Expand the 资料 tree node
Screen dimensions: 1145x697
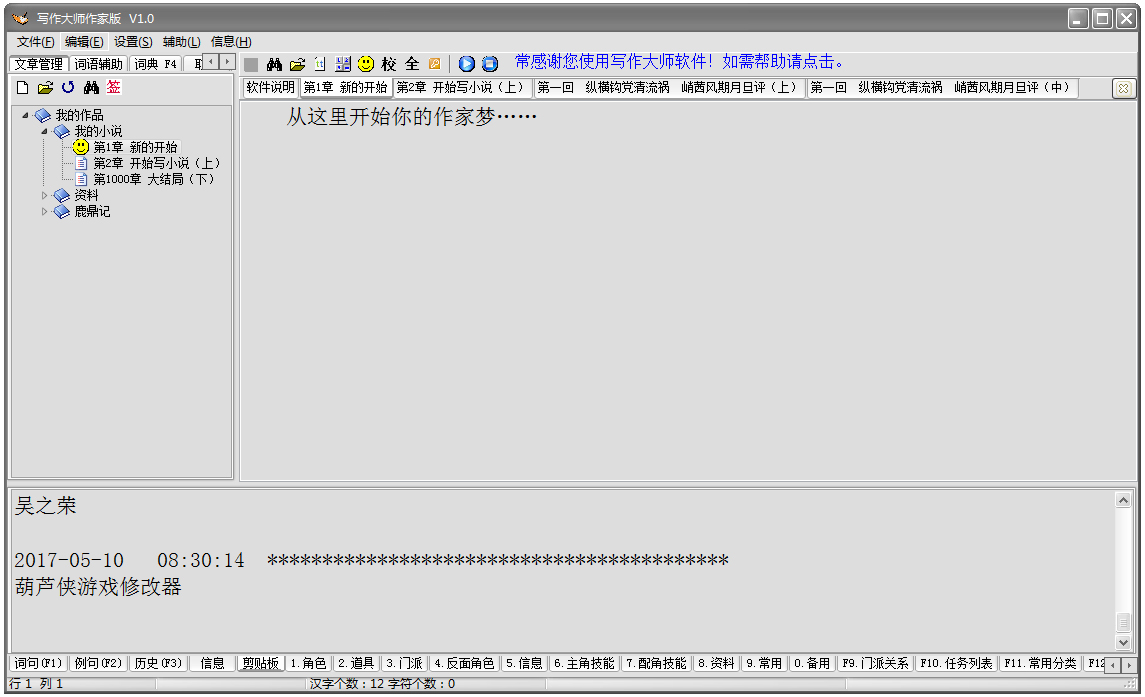pyautogui.click(x=44, y=196)
